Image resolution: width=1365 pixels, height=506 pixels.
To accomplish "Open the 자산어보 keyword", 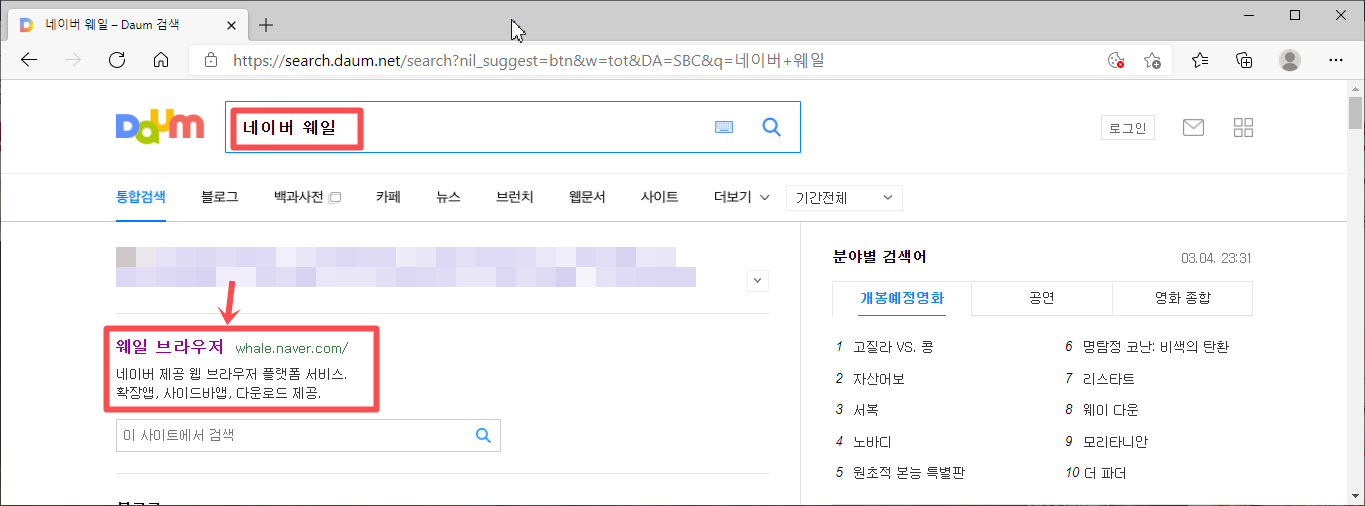I will point(878,379).
